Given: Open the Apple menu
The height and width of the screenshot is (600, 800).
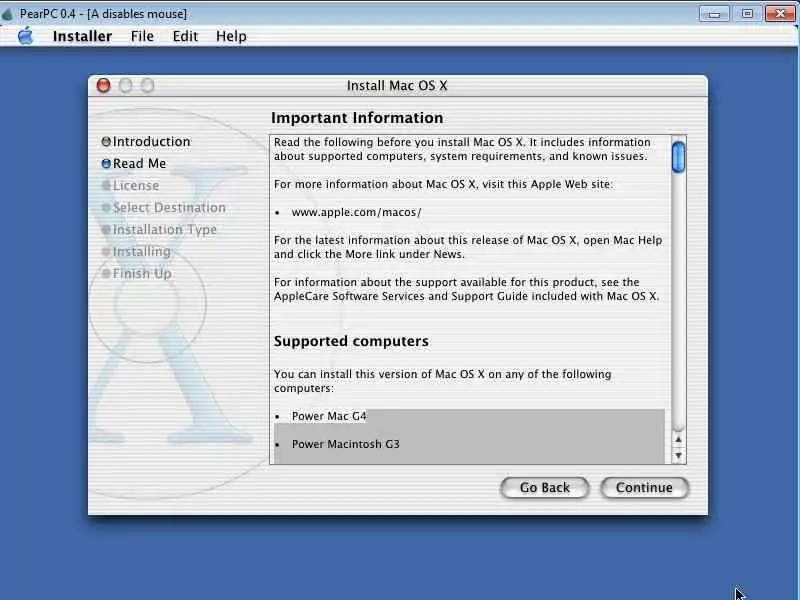Looking at the screenshot, I should 26,36.
